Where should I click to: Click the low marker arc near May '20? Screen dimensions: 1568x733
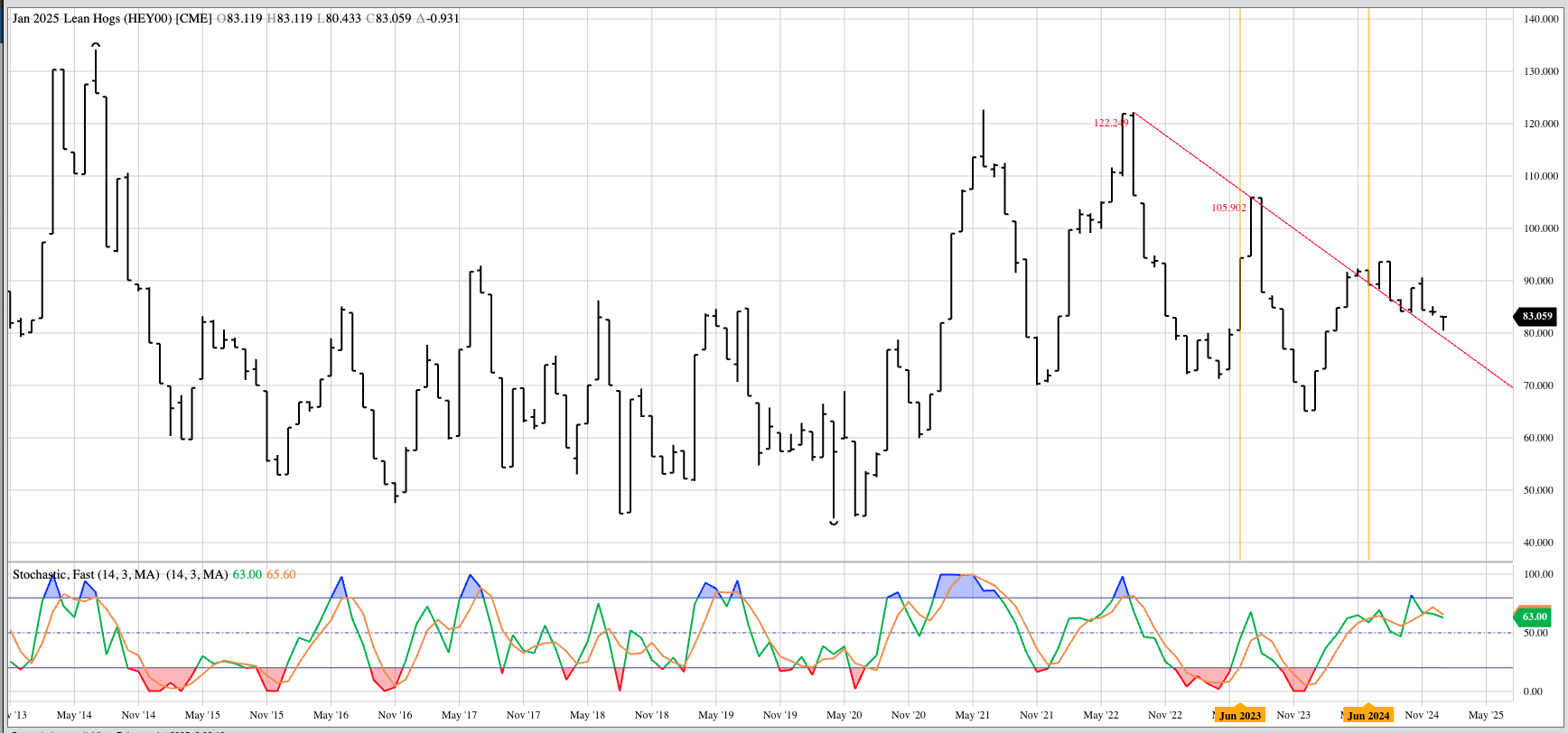point(834,523)
